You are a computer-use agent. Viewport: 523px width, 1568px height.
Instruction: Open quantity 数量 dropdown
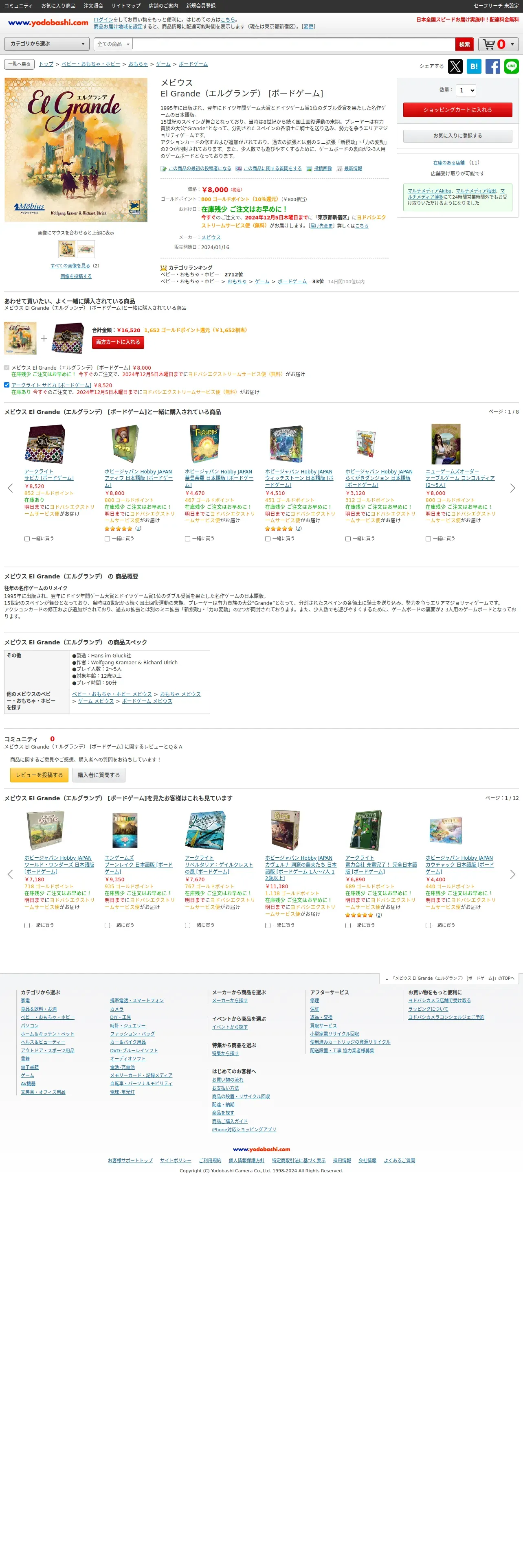(x=466, y=90)
